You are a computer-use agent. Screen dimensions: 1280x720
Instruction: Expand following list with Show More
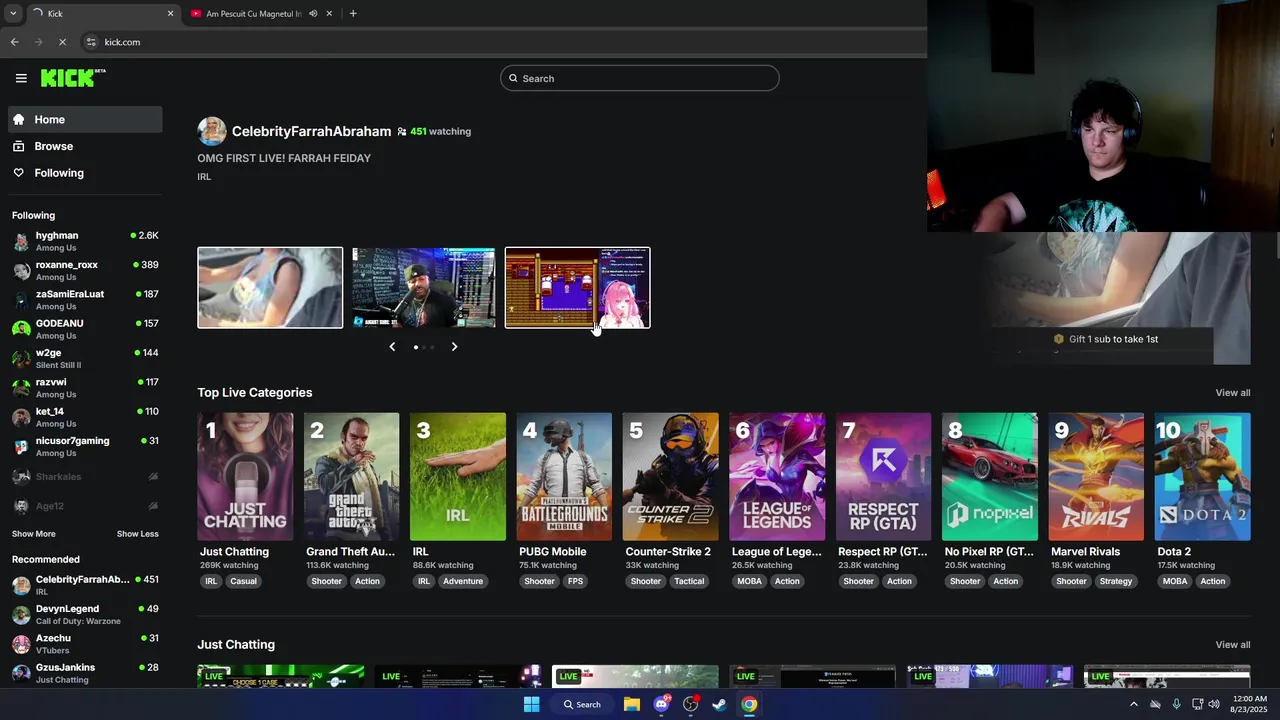[x=34, y=534]
